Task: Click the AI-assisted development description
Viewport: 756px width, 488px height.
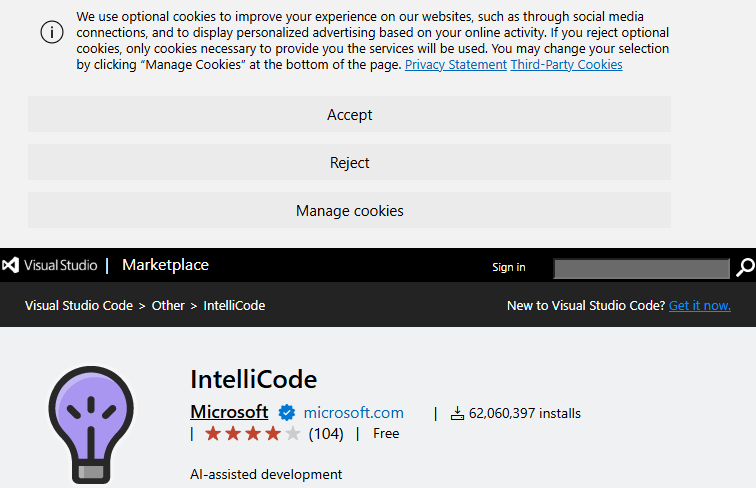Action: 266,474
